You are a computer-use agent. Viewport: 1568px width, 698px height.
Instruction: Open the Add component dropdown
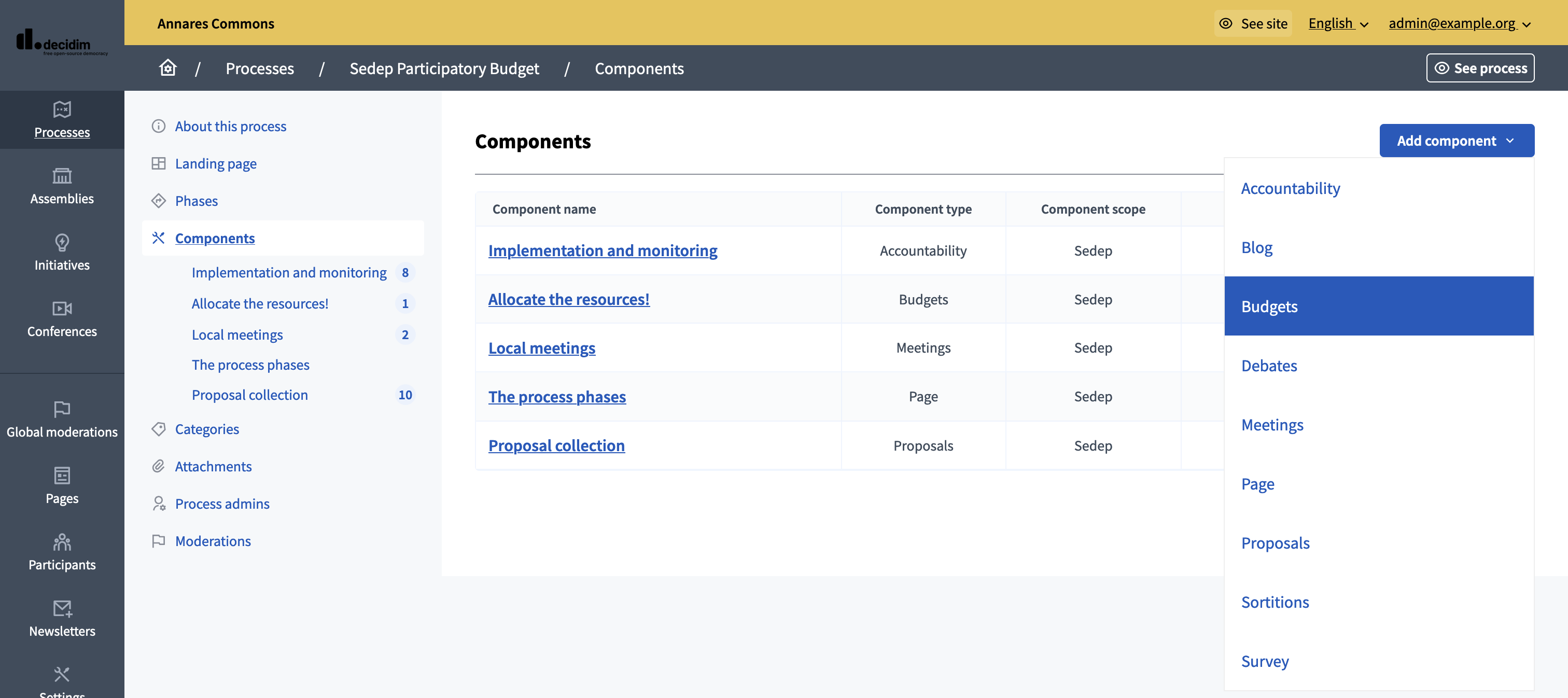pyautogui.click(x=1456, y=140)
